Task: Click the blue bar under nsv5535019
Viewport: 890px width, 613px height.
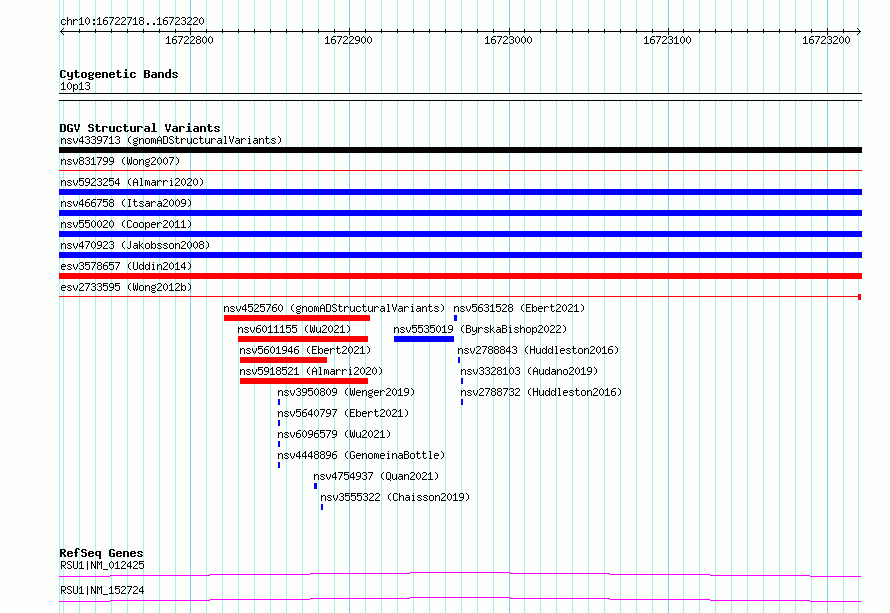Action: (424, 339)
